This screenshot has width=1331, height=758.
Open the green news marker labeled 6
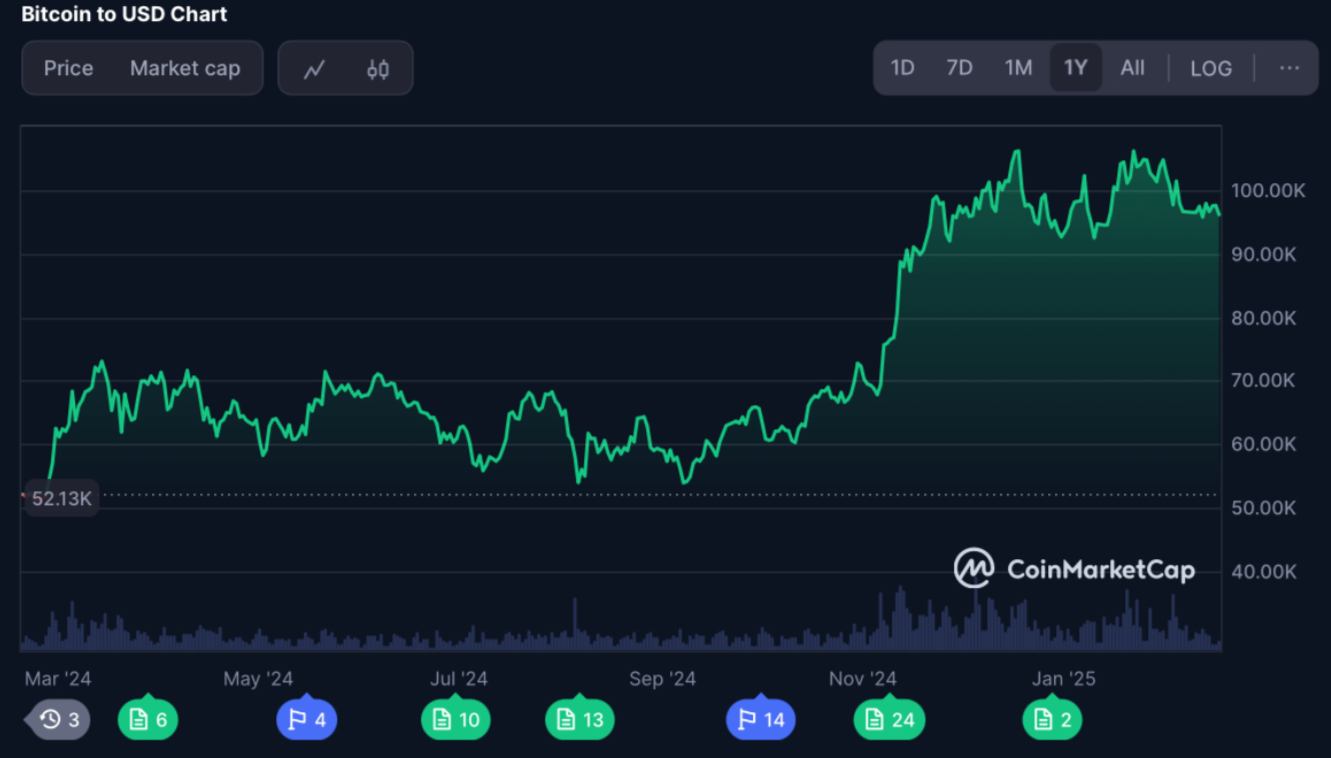pos(148,719)
